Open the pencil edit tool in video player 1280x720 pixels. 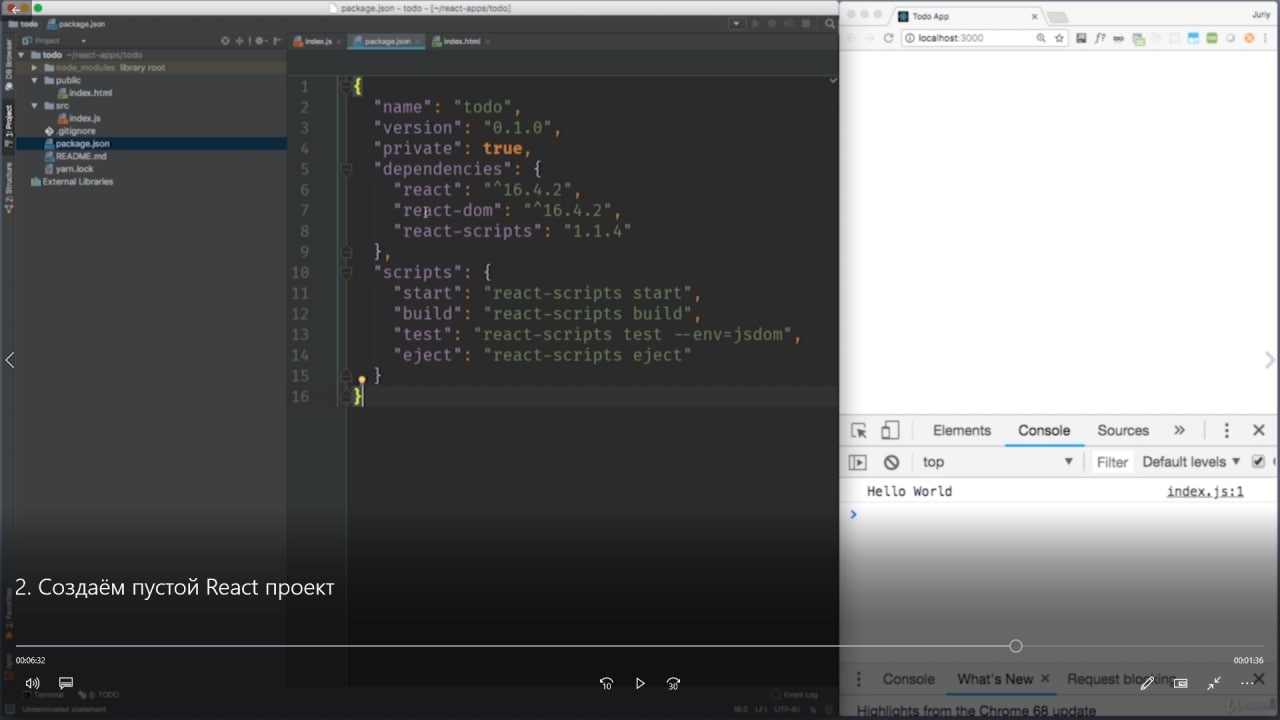tap(1147, 684)
